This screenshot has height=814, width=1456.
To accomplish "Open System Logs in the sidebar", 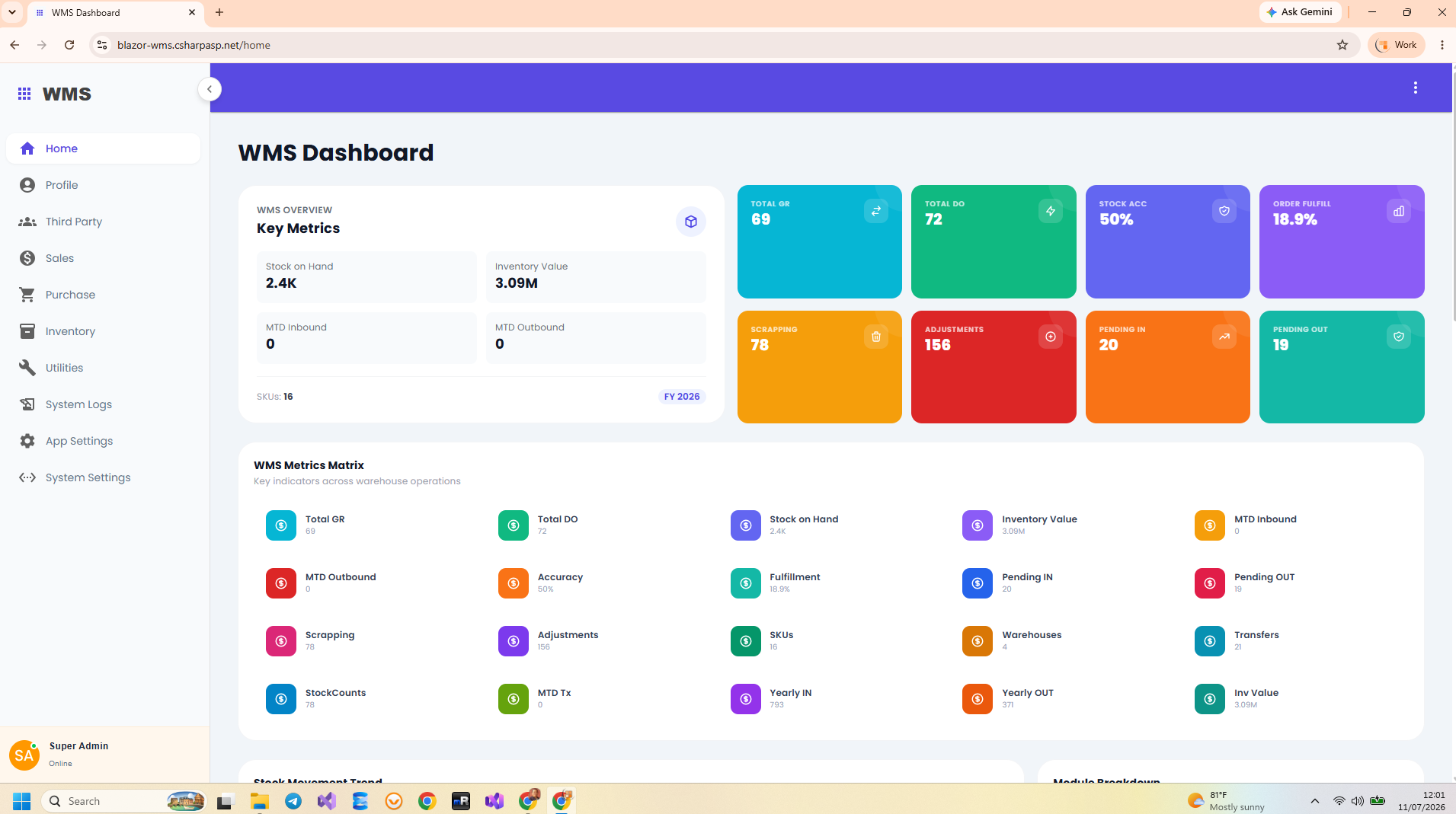I will pos(103,404).
